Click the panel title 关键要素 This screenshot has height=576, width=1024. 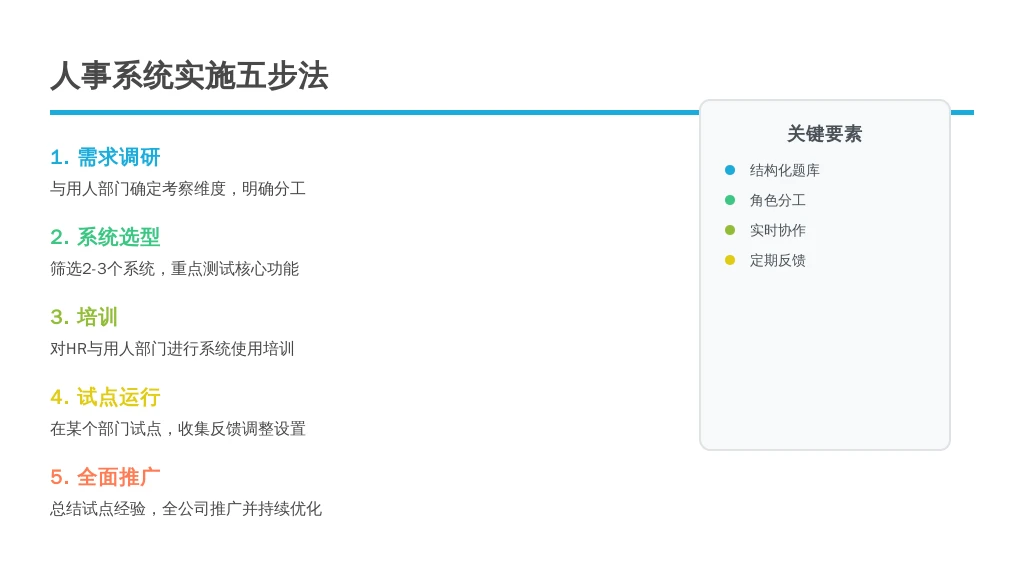[824, 134]
